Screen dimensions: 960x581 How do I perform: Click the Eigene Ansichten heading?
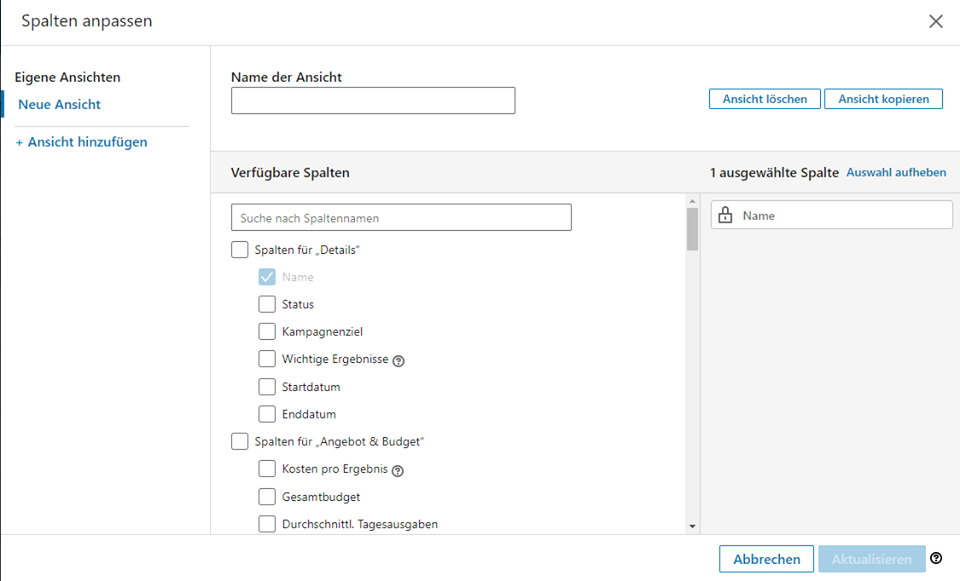tap(67, 77)
